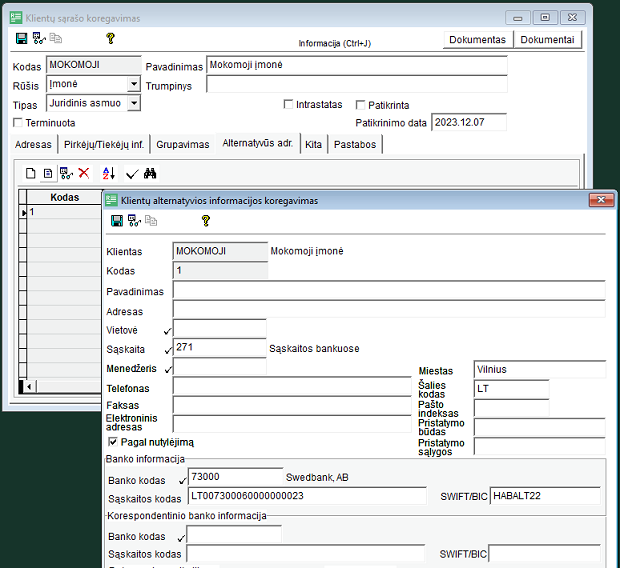620x568 pixels.
Task: Switch to Adresas tab
Action: click(x=33, y=144)
